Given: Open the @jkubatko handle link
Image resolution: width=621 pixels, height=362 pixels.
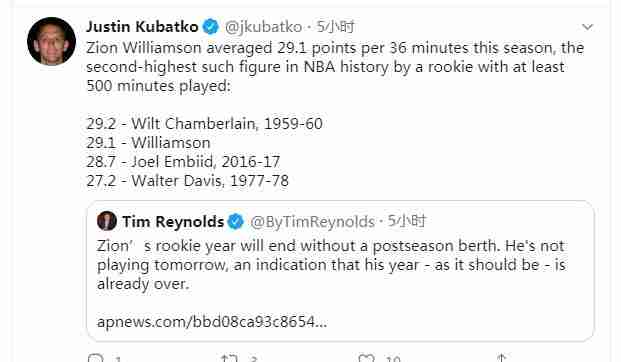Looking at the screenshot, I should 263,27.
